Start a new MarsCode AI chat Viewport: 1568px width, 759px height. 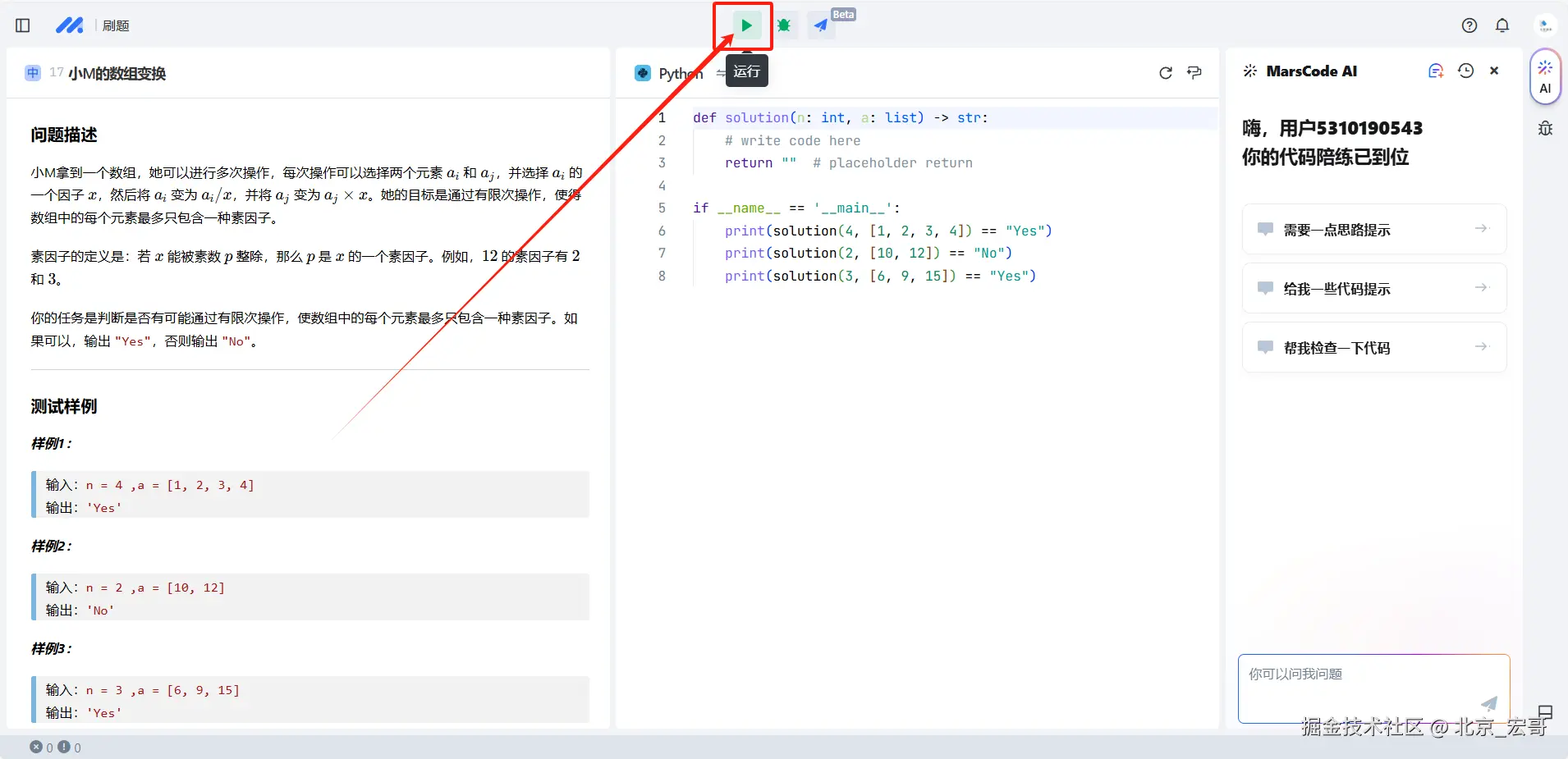[1436, 71]
